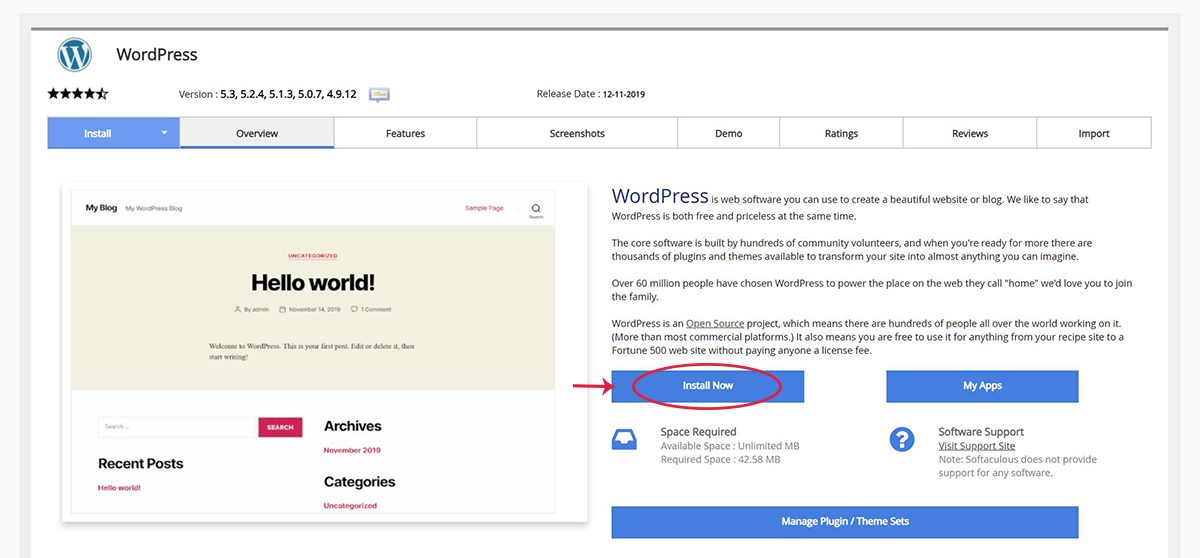Click the WordPress logo icon

(x=75, y=55)
